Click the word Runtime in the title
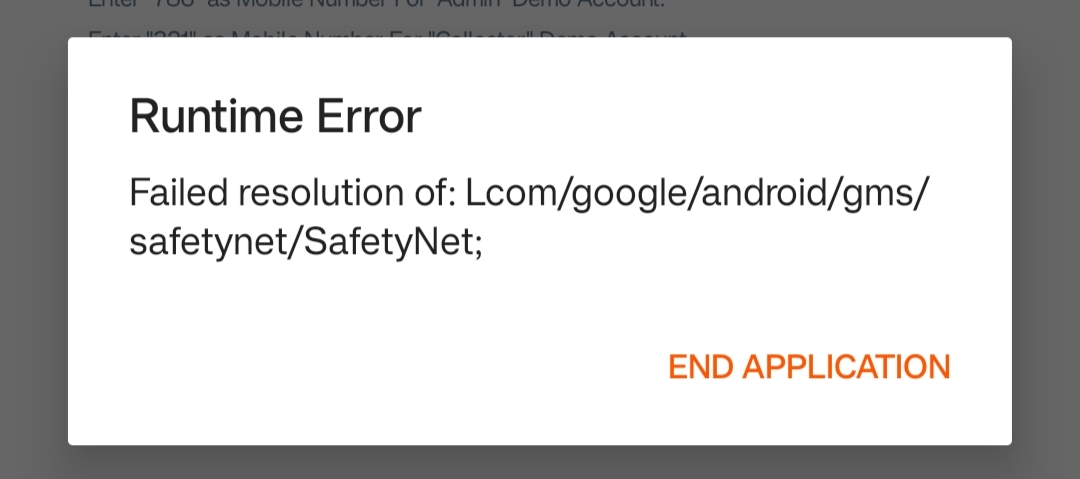 [200, 118]
